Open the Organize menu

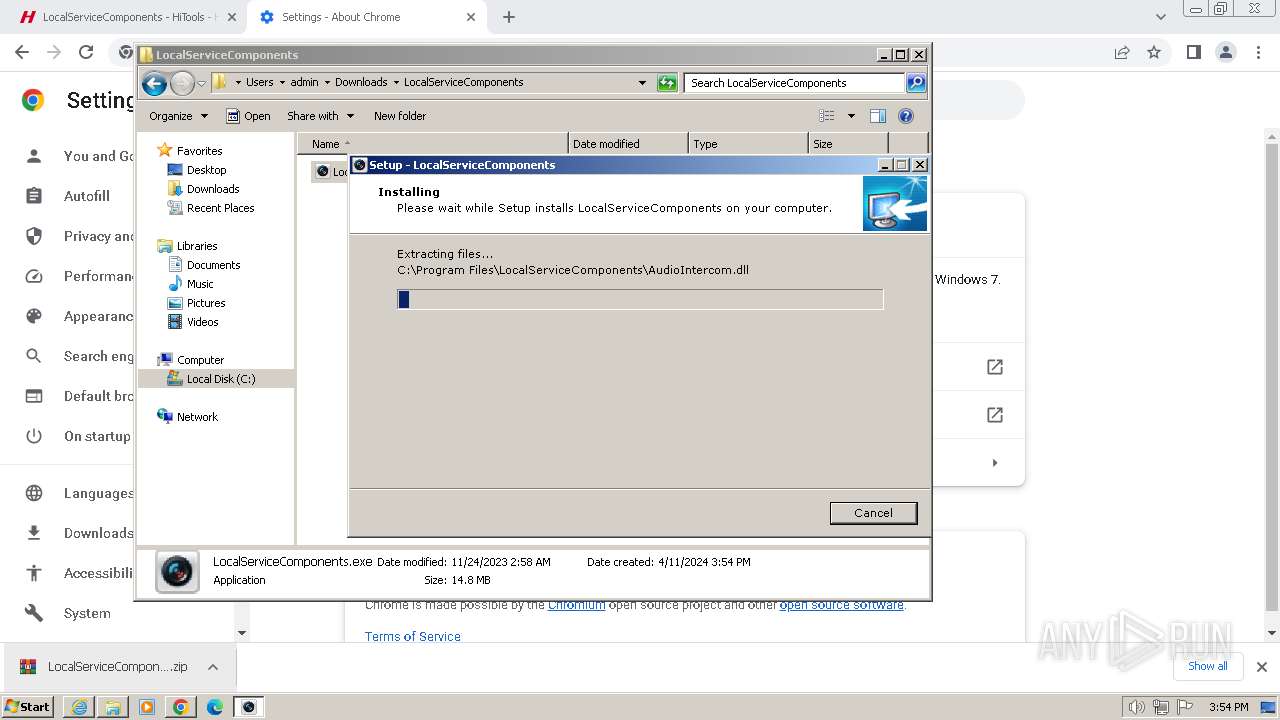tap(178, 116)
